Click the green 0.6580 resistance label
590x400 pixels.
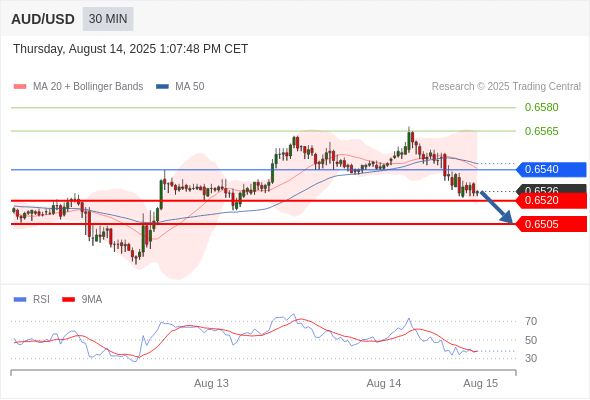click(x=541, y=108)
